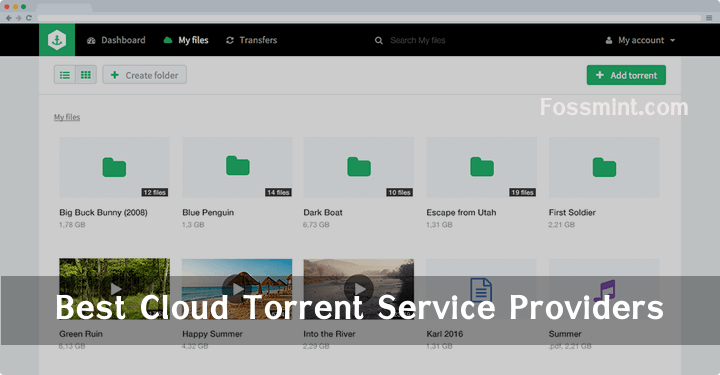Open the My files breadcrumb link
Image resolution: width=720 pixels, height=375 pixels.
click(x=67, y=117)
